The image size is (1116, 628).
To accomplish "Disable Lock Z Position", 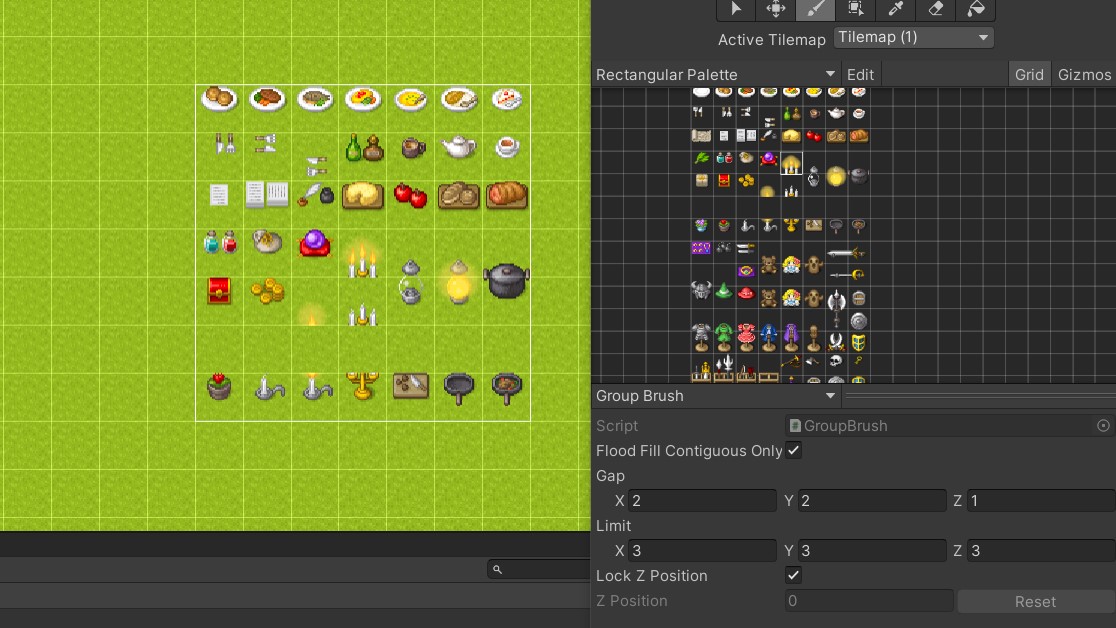I will (x=793, y=575).
